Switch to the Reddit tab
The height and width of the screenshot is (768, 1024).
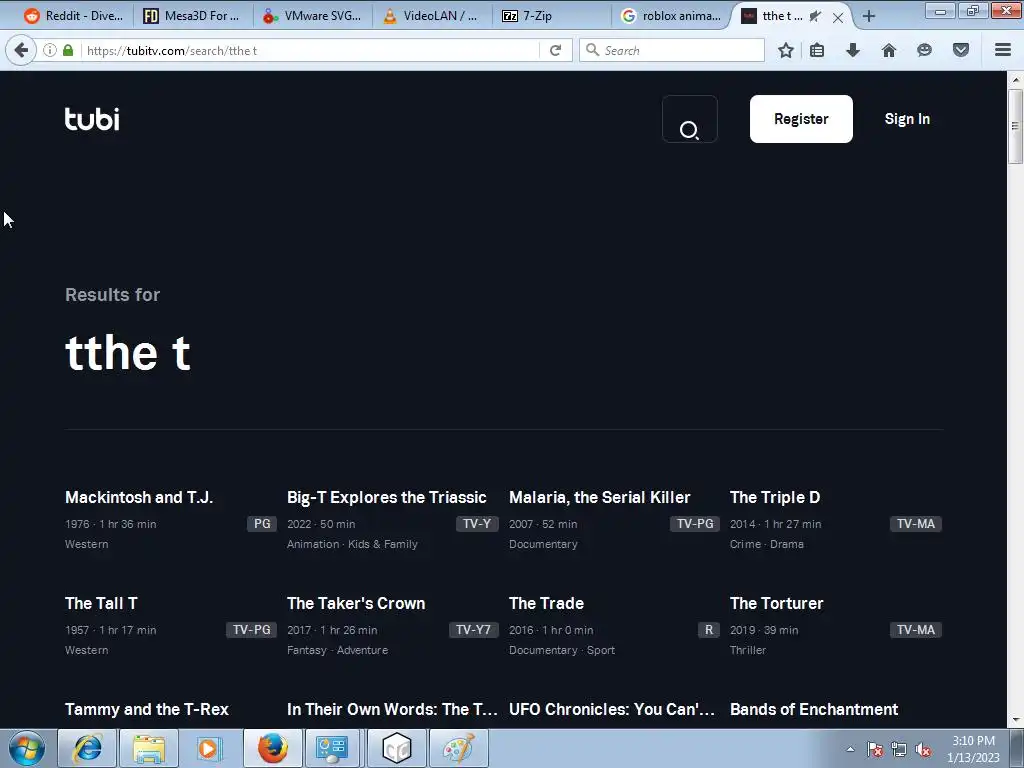pyautogui.click(x=72, y=16)
